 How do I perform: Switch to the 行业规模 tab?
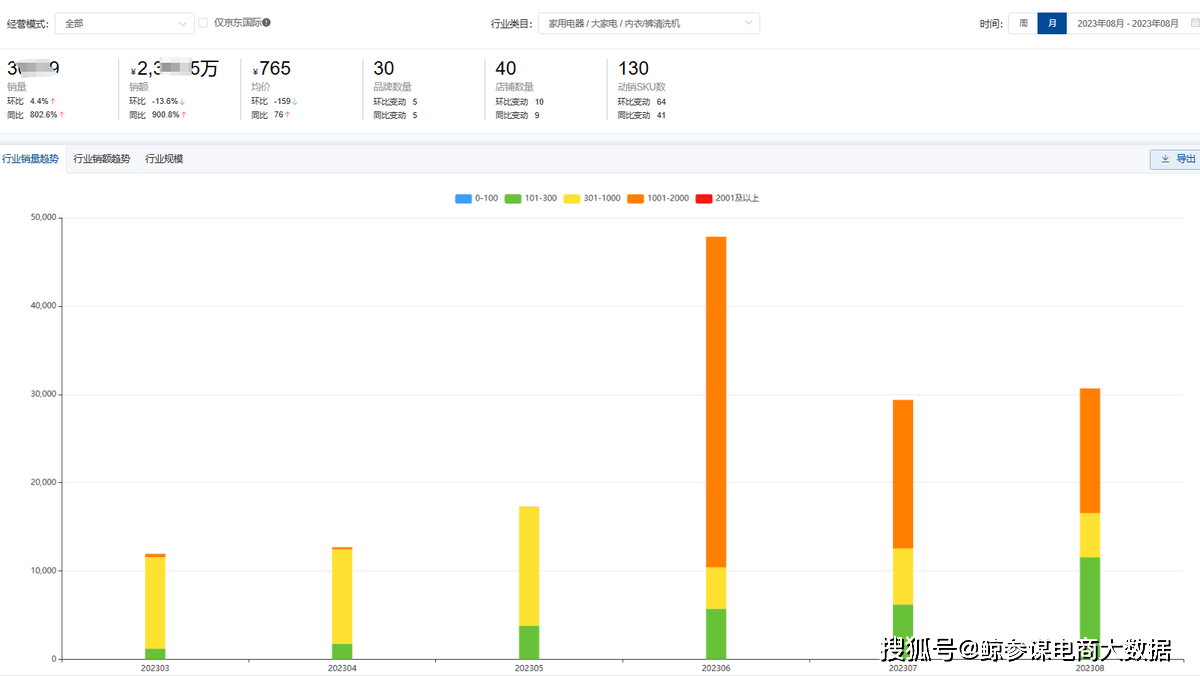[x=164, y=159]
